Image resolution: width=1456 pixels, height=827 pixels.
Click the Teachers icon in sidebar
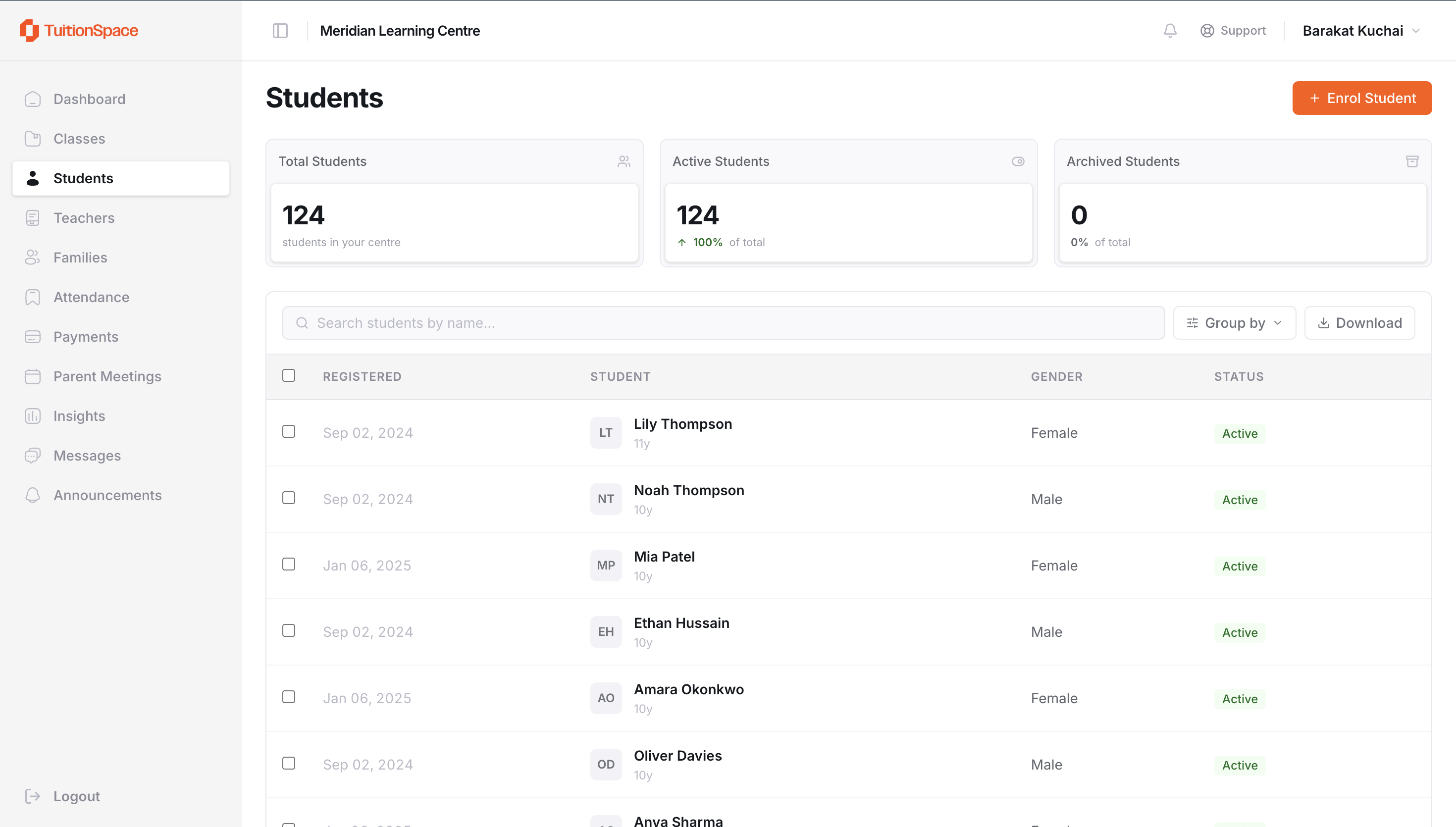33,218
